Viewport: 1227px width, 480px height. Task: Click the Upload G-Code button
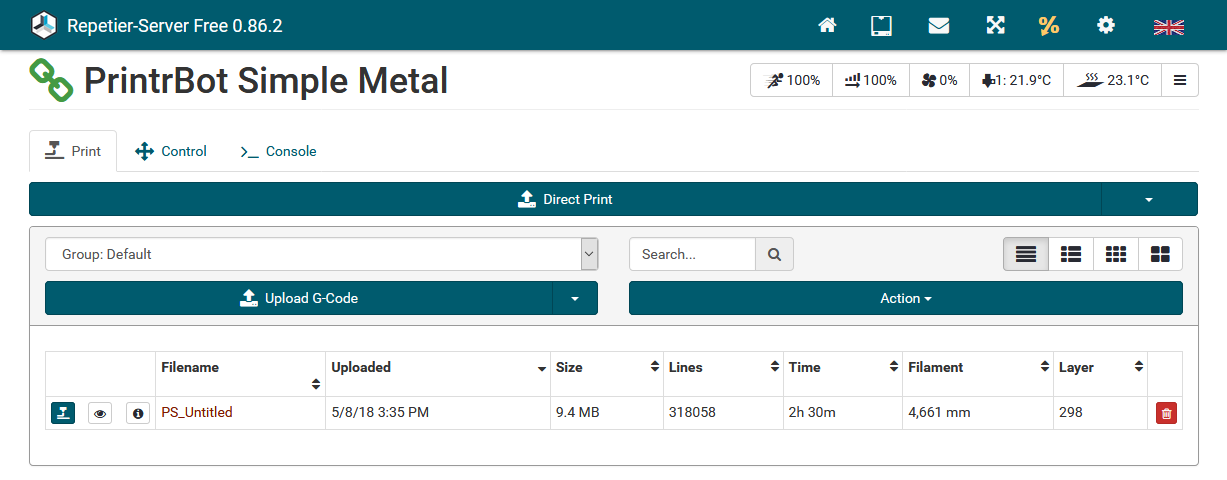[x=299, y=298]
